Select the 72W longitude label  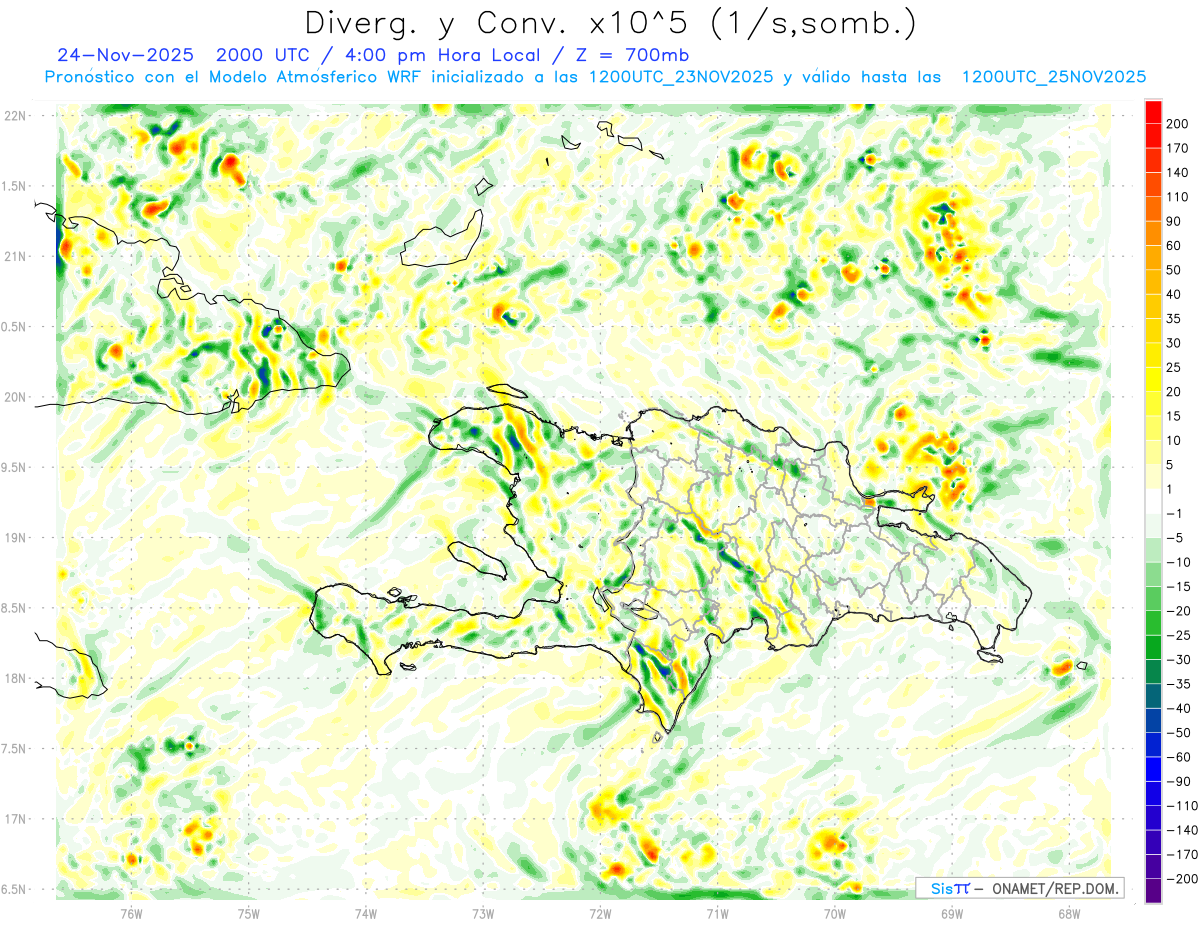click(x=600, y=912)
